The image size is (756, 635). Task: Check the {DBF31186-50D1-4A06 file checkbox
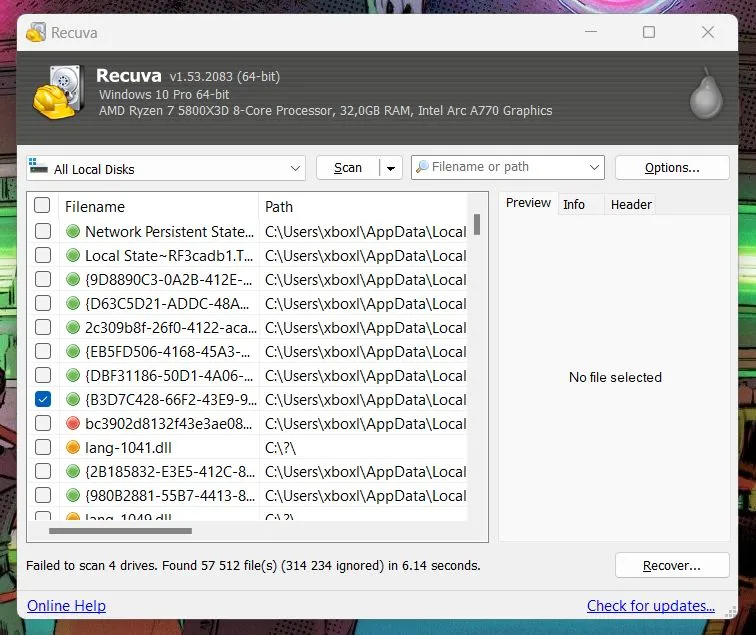(43, 375)
